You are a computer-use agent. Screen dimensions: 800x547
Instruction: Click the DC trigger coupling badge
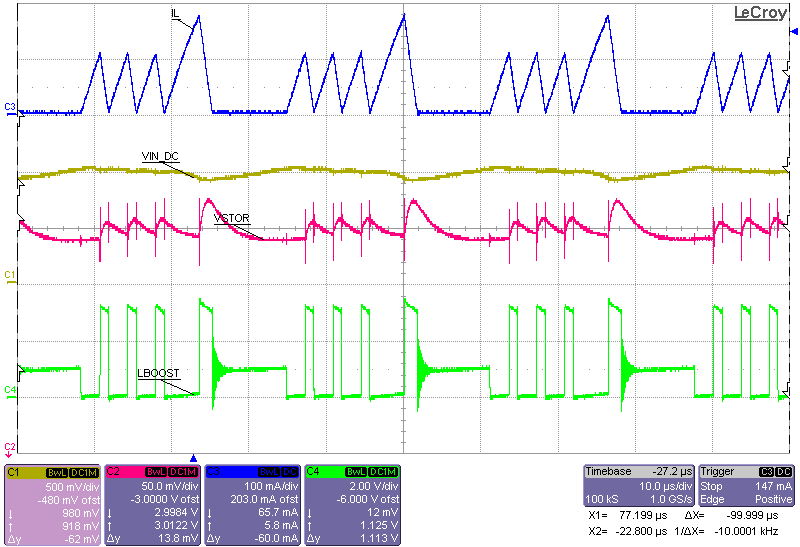pos(783,472)
